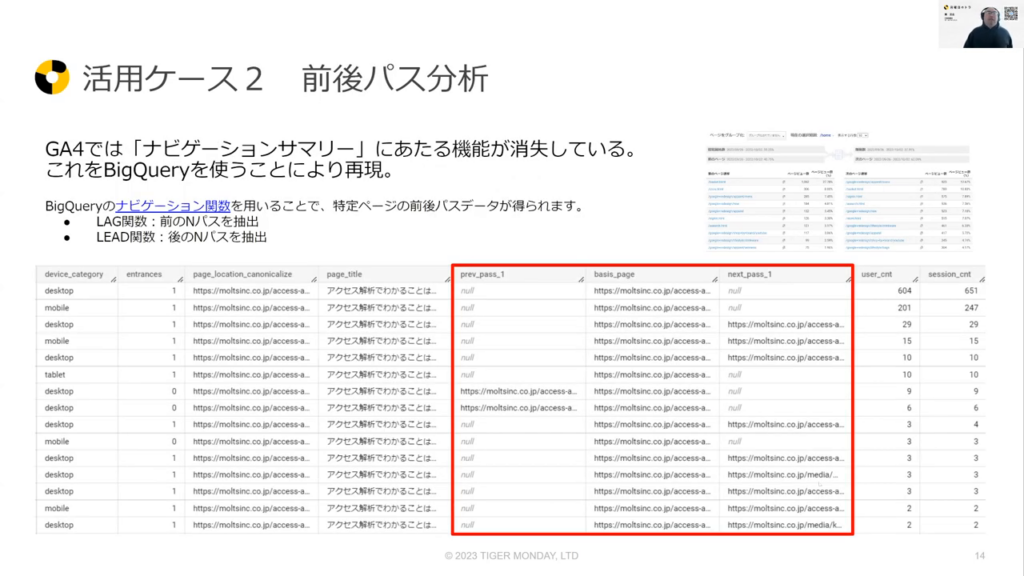Click the resize handle on prev_pass_1 column header
The height and width of the screenshot is (576, 1024).
pos(580,280)
